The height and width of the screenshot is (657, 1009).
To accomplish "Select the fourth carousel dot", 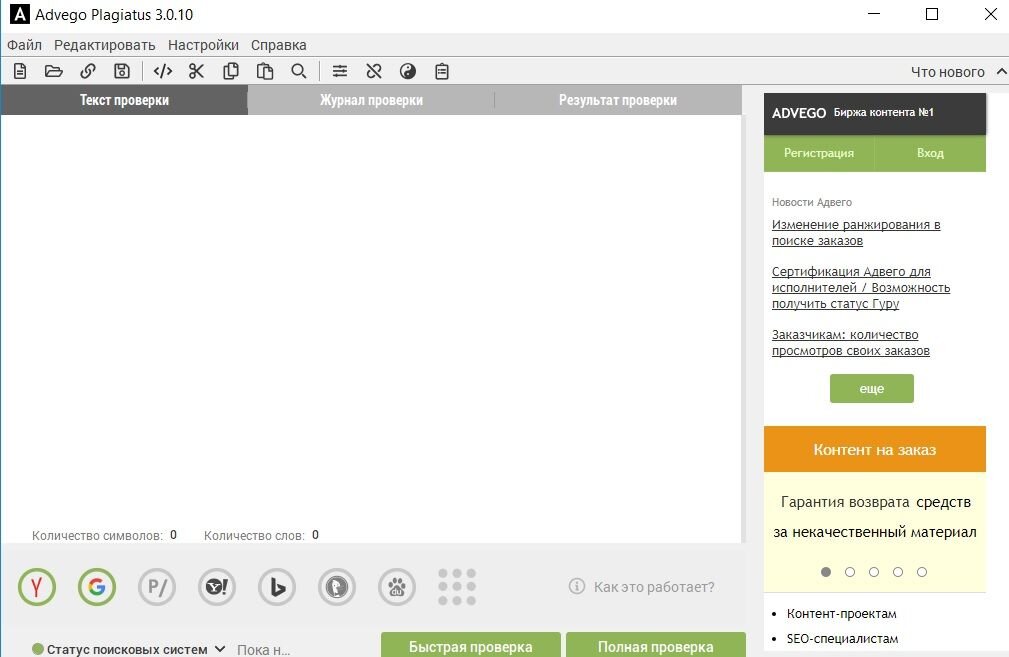I will 898,571.
